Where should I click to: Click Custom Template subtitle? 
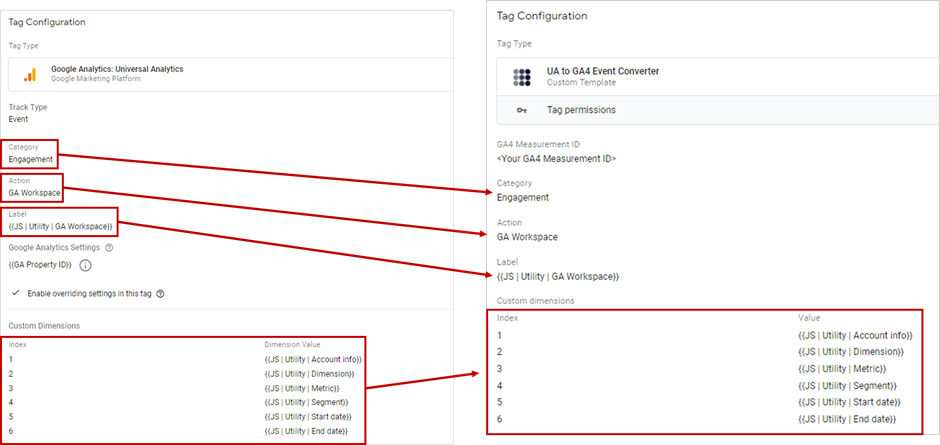coord(581,82)
